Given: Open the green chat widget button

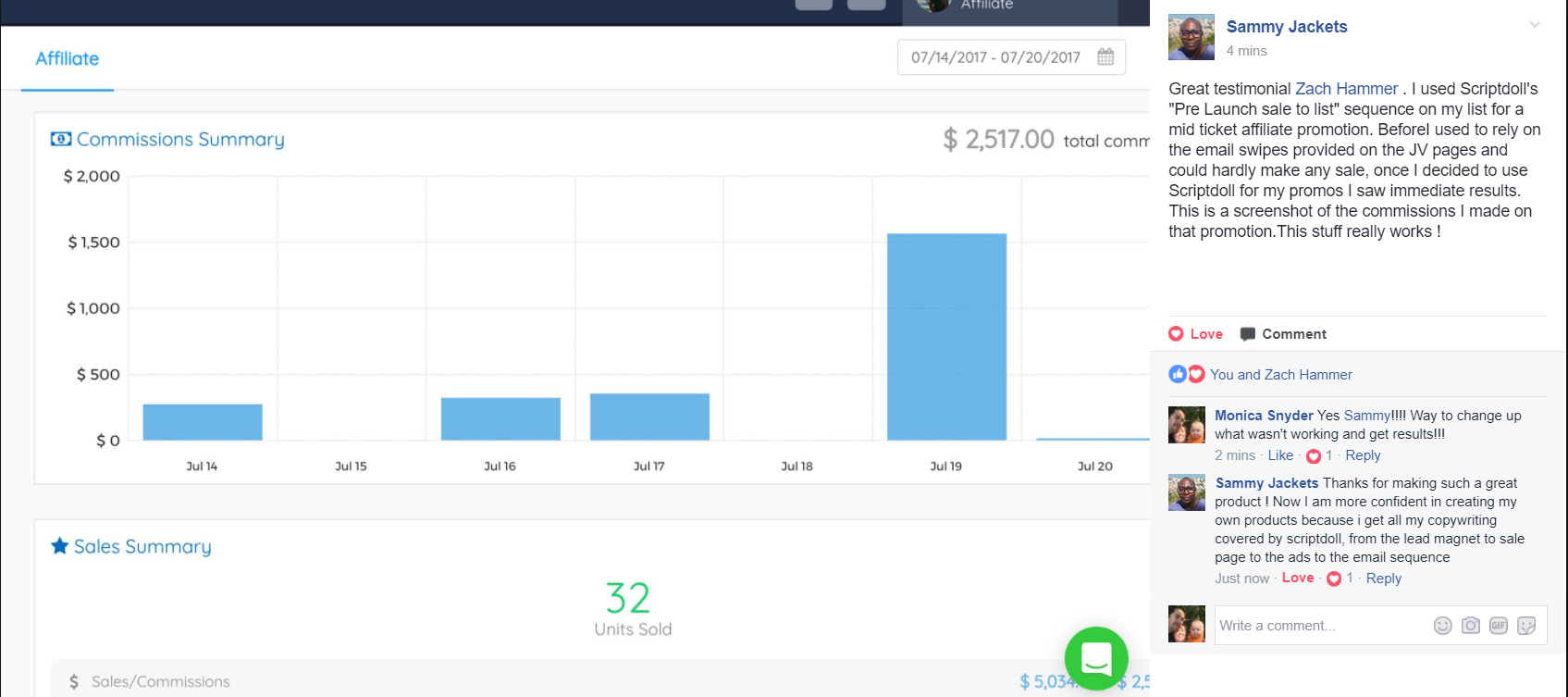Looking at the screenshot, I should 1096,659.
